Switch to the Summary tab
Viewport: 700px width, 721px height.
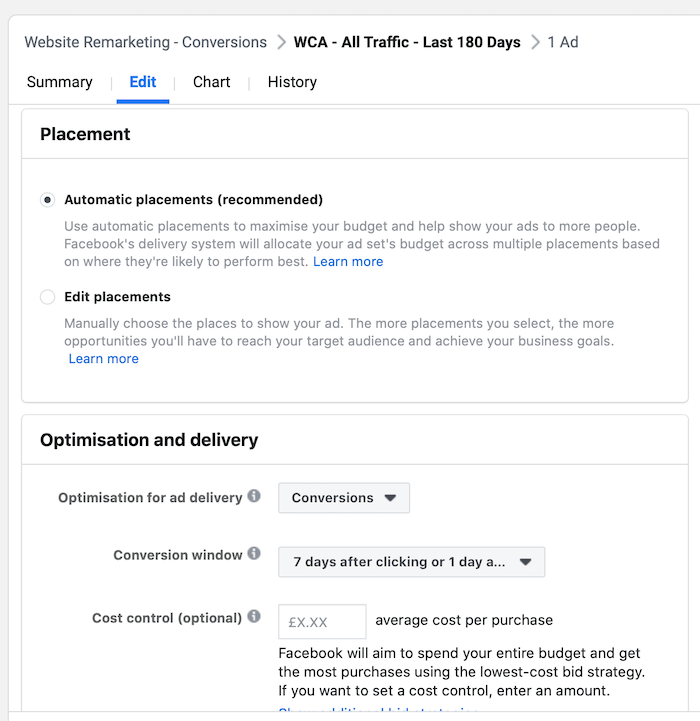click(x=60, y=82)
